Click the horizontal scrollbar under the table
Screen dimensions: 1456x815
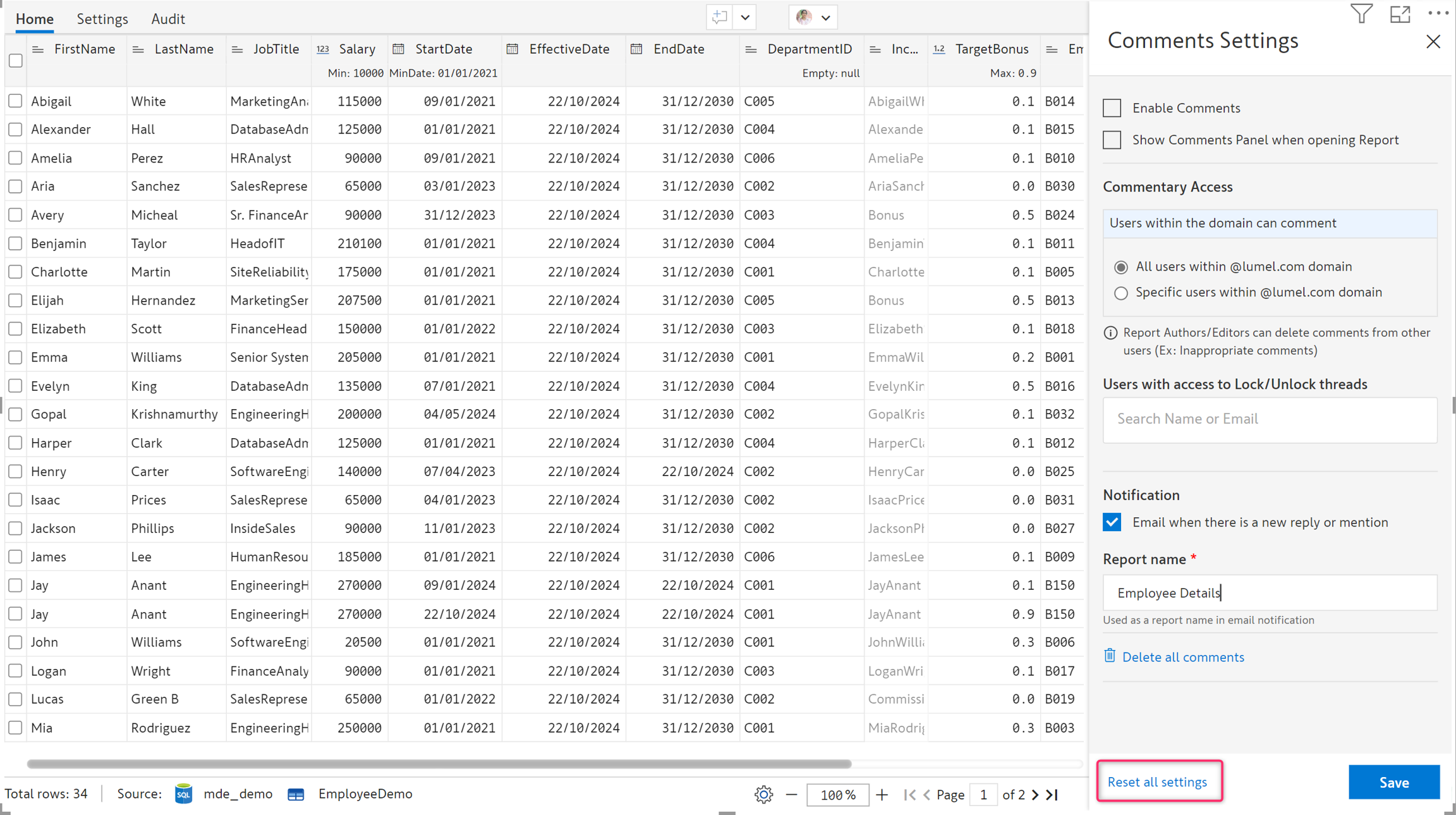click(439, 764)
